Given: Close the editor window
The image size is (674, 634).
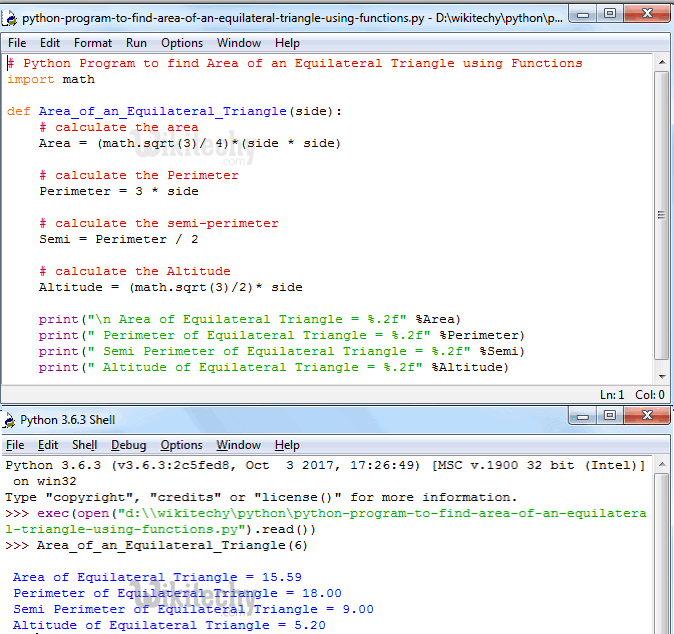Looking at the screenshot, I should tap(646, 14).
